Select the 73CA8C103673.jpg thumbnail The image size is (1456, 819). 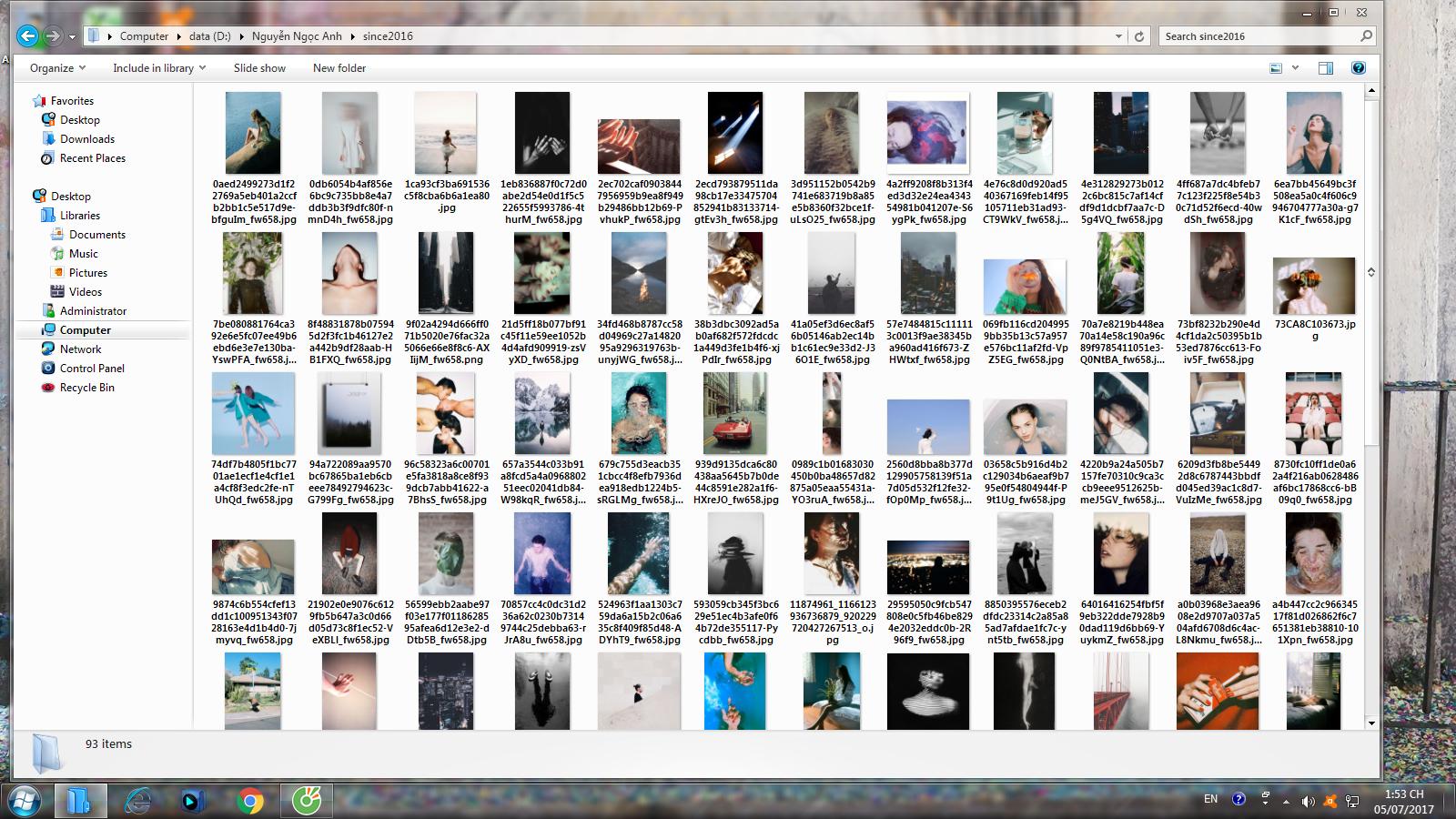click(x=1313, y=286)
